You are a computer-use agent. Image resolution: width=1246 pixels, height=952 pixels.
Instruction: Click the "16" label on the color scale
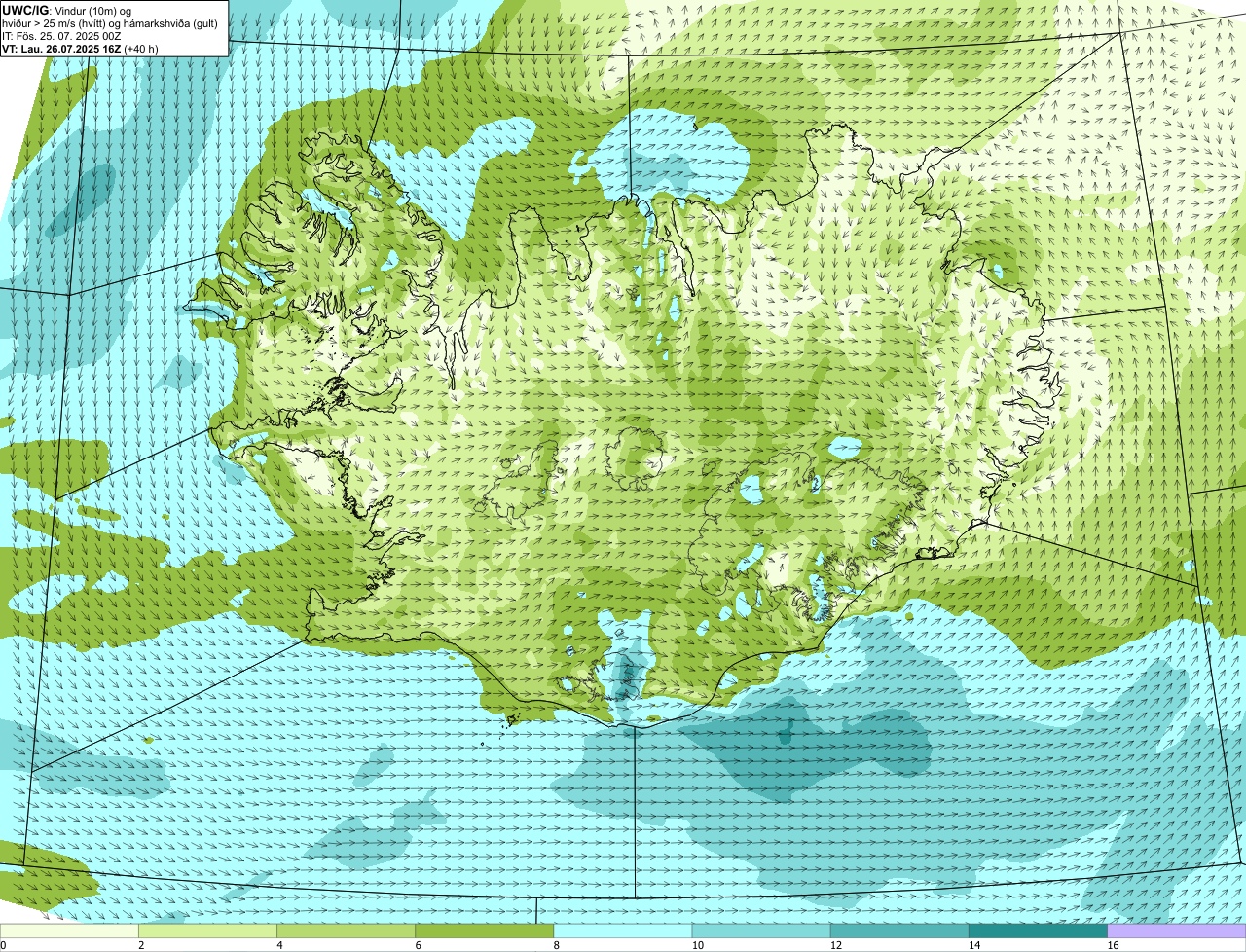[x=1113, y=945]
